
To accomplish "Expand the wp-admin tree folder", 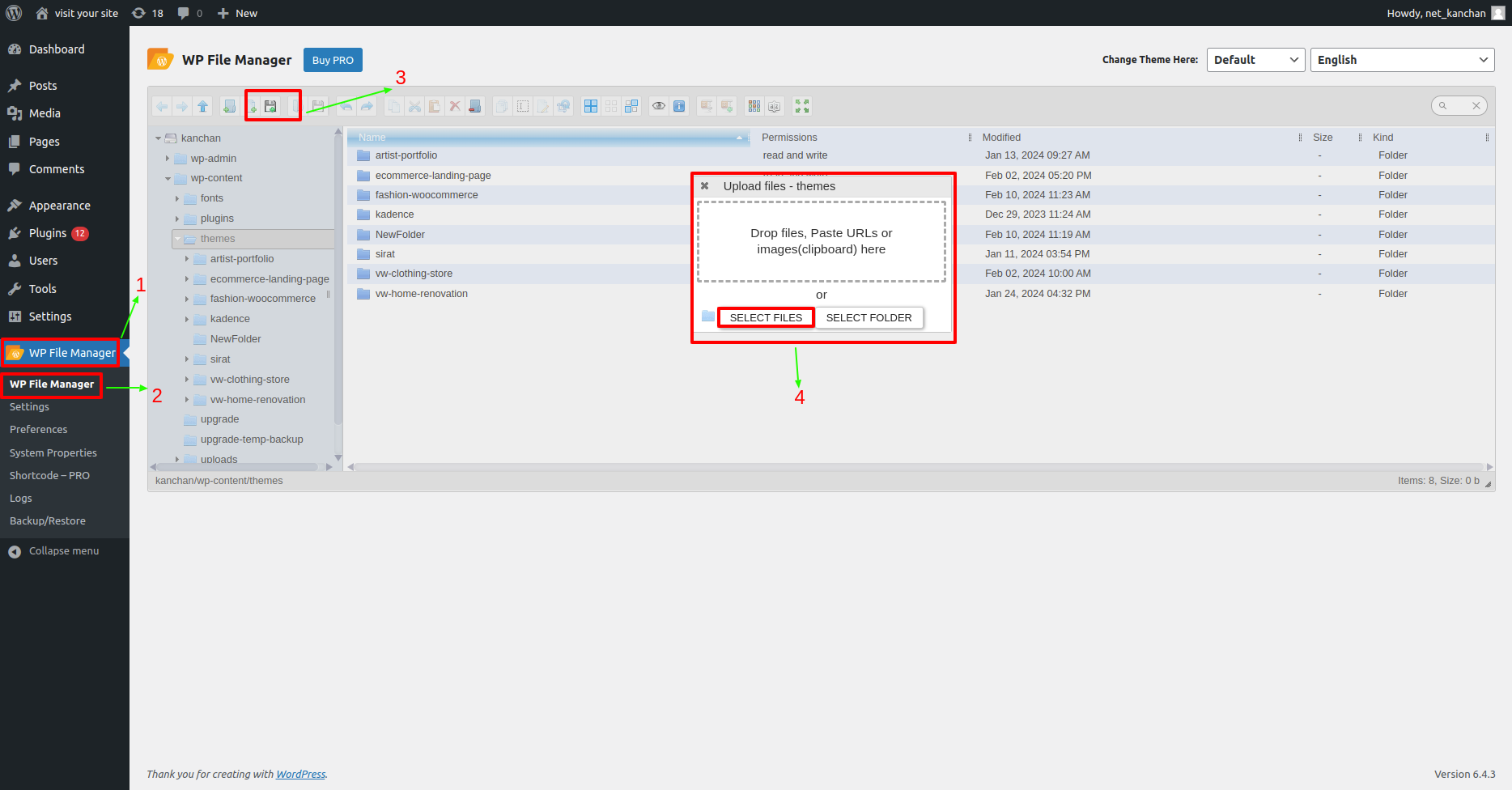I will pyautogui.click(x=168, y=159).
